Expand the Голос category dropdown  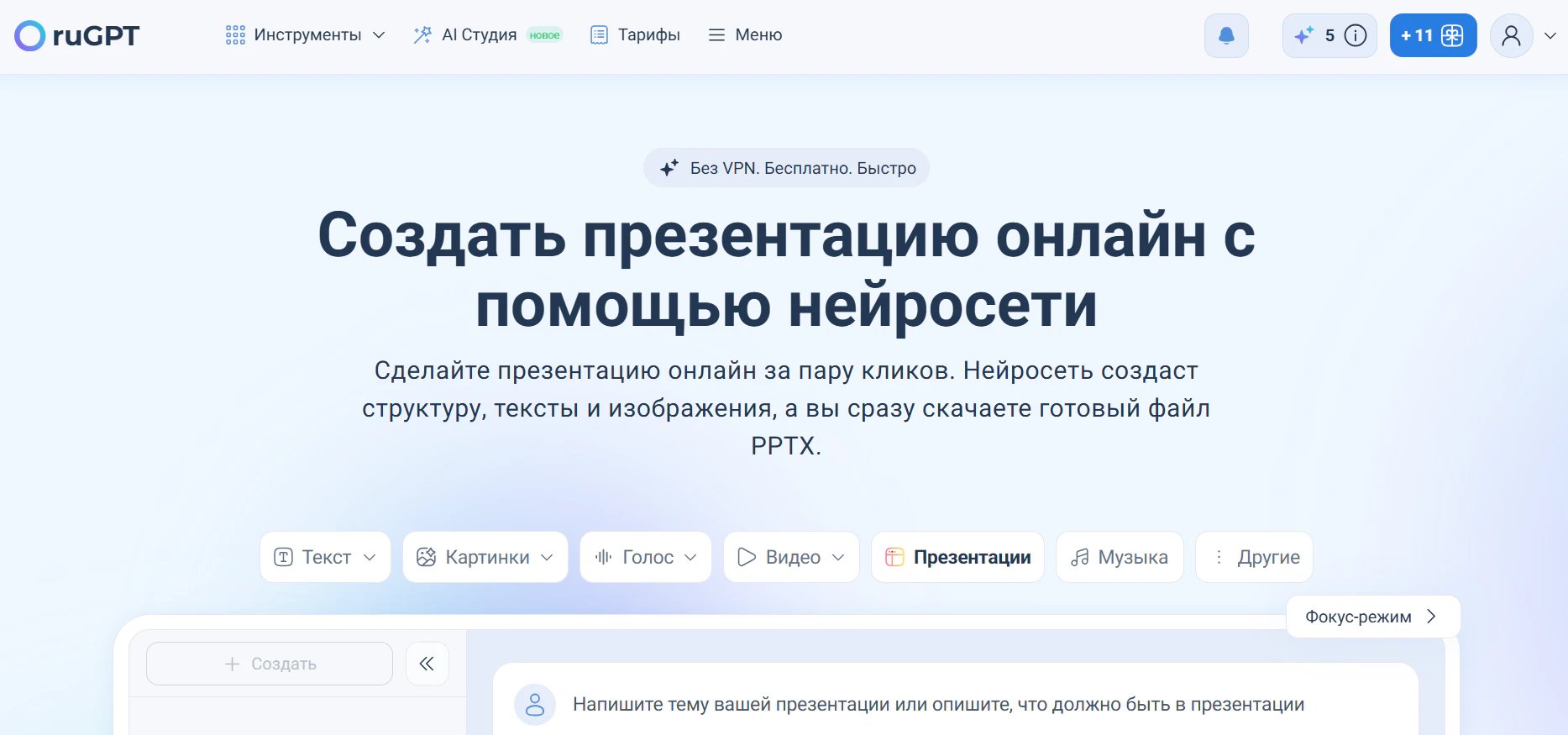point(646,557)
